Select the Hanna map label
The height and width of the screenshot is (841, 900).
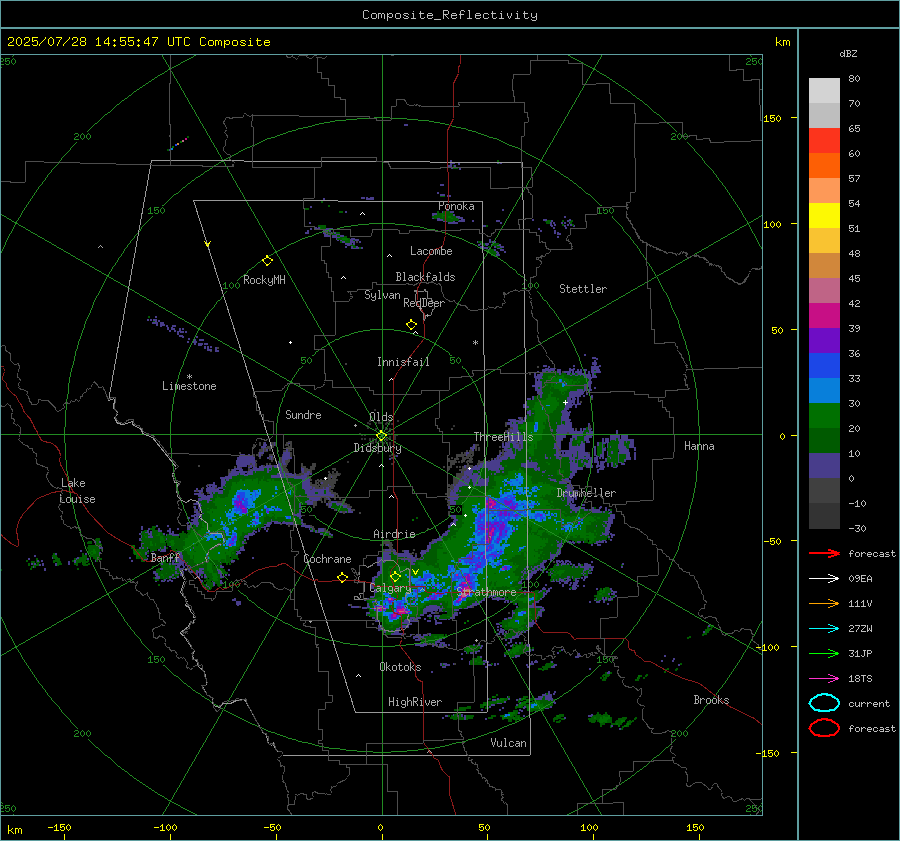(699, 446)
